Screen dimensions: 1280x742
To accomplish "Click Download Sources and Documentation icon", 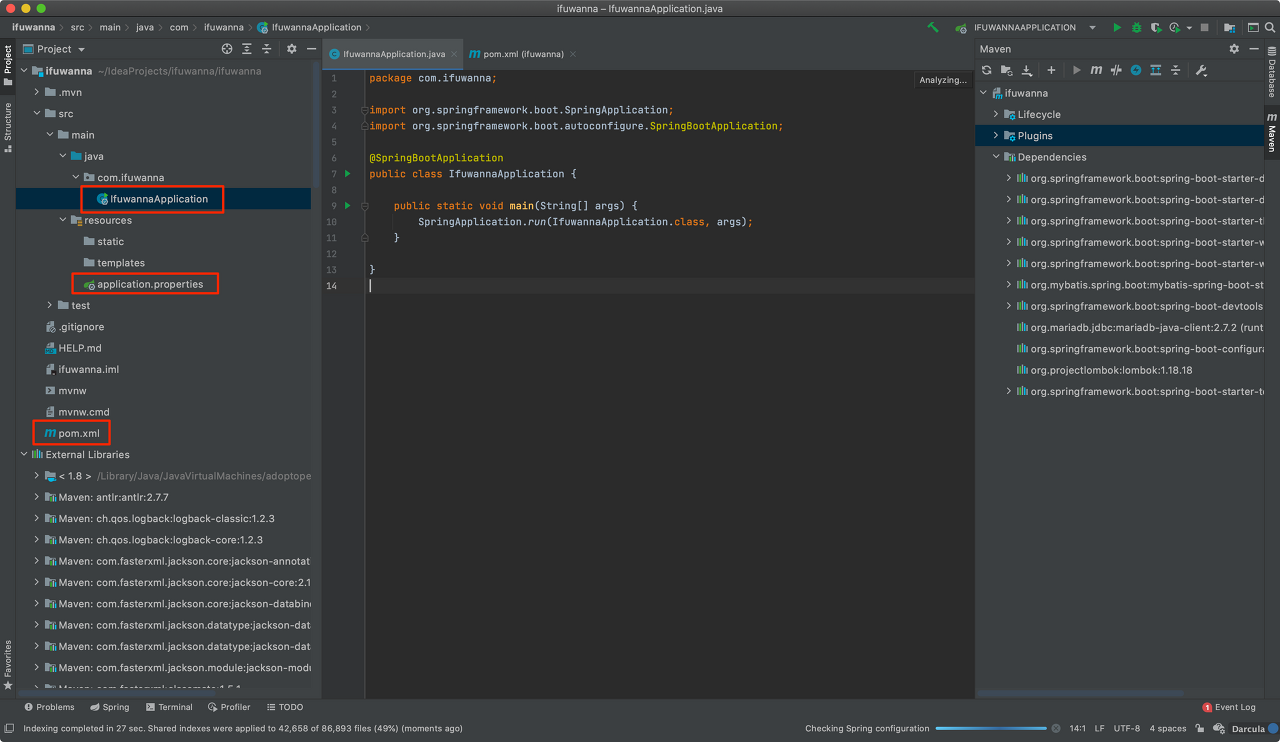I will [x=1027, y=70].
